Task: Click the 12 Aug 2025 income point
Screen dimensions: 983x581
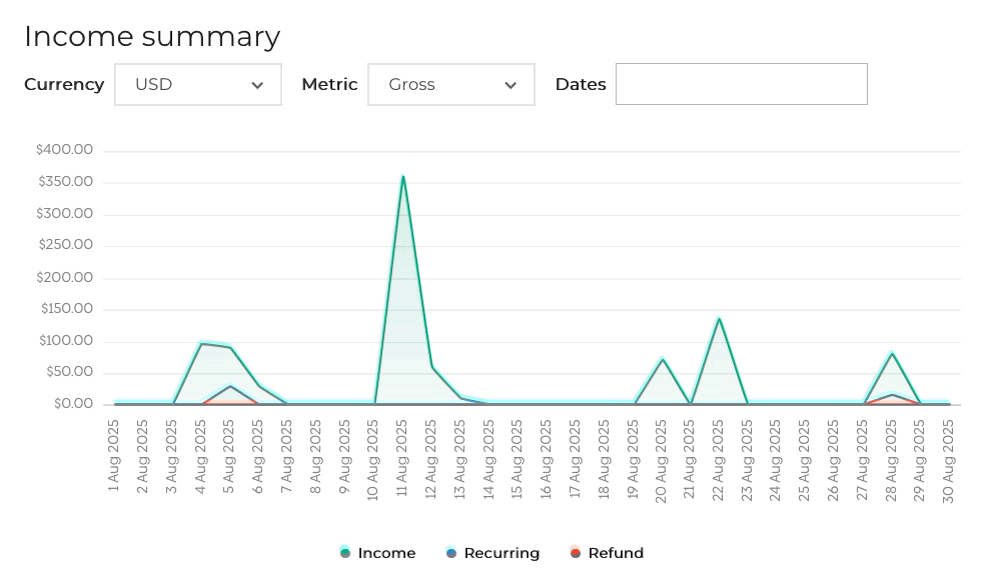Action: tap(432, 367)
